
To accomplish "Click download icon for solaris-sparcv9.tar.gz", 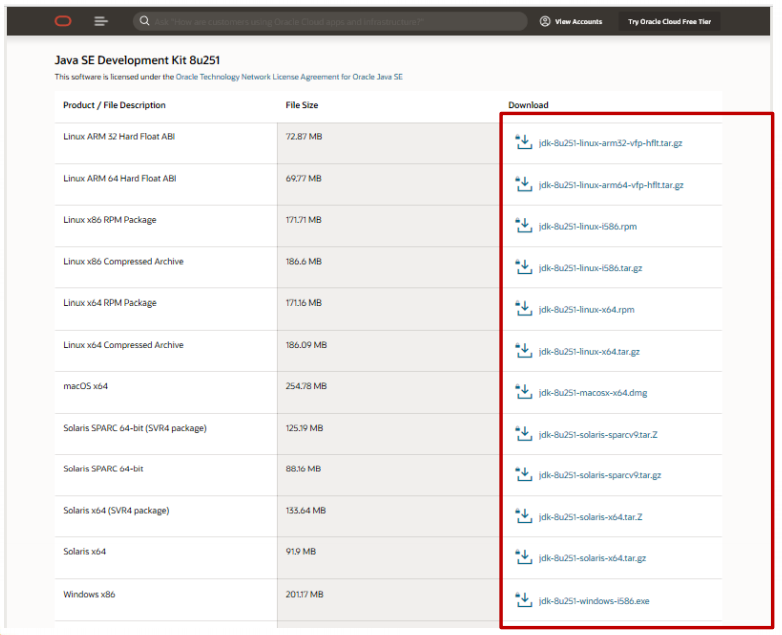I will point(524,474).
